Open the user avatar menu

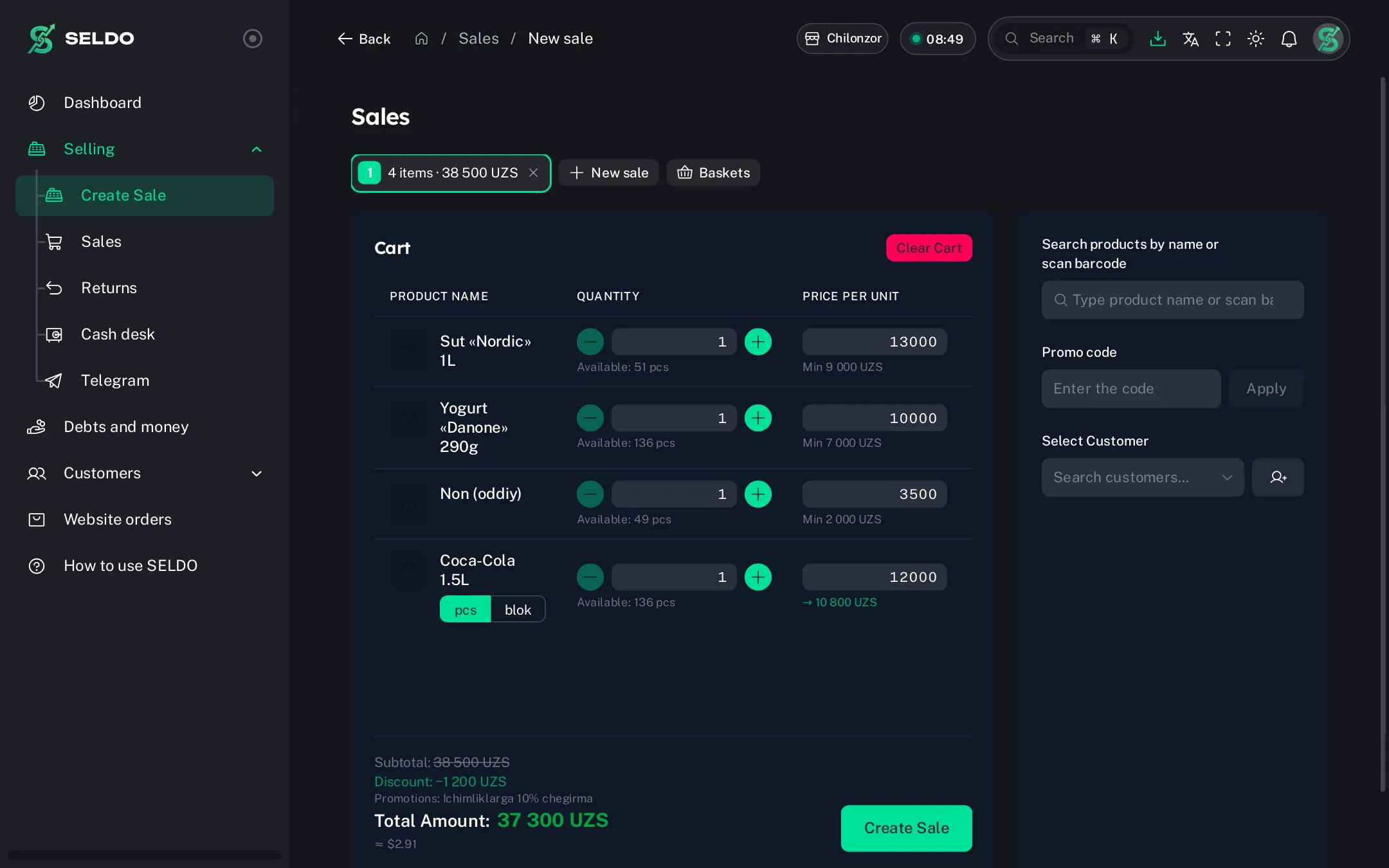tap(1328, 39)
